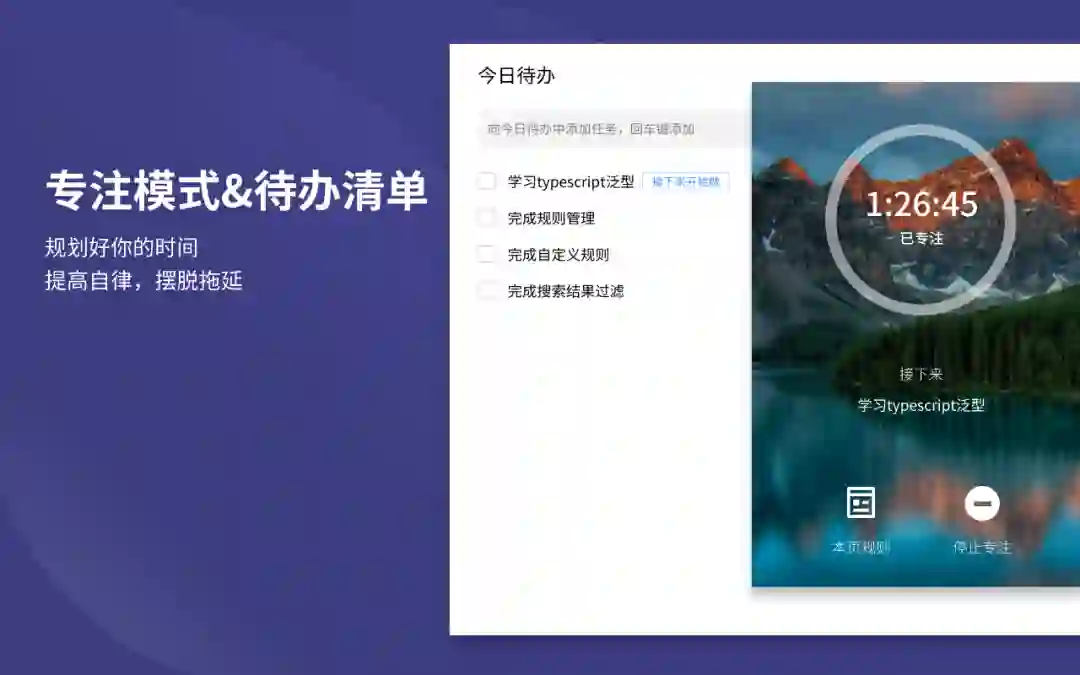This screenshot has height=675, width=1080.
Task: Check the 学习typescript泛型 task checkbox
Action: coord(486,181)
